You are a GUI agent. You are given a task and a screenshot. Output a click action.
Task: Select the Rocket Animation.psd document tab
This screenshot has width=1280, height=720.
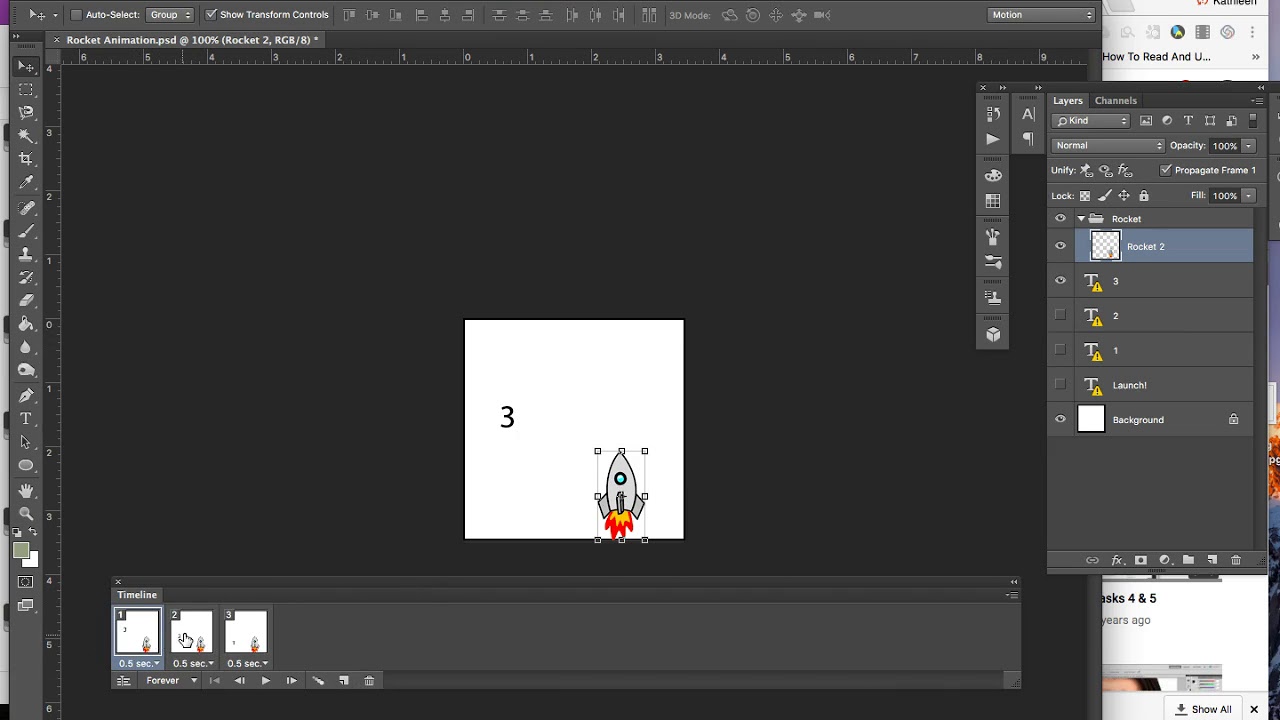coord(192,40)
